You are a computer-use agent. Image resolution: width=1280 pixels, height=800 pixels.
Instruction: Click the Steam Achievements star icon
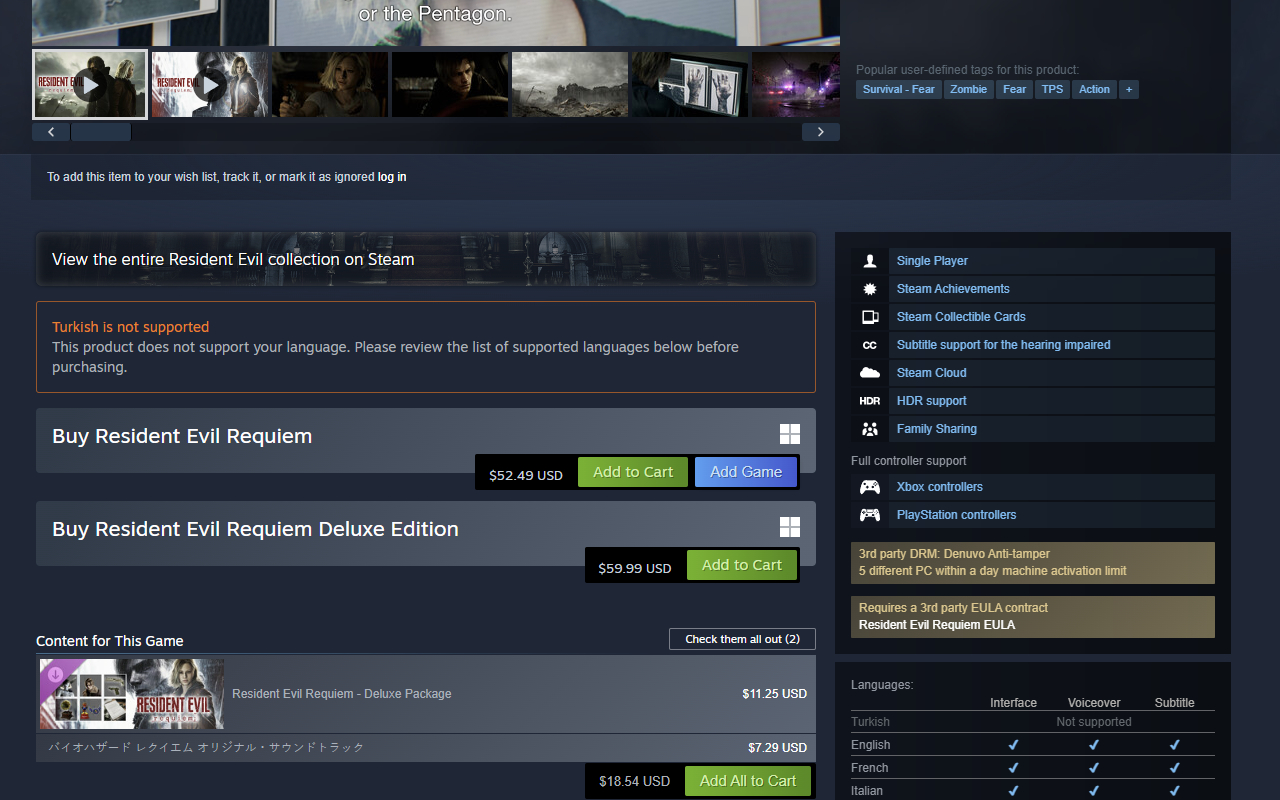tap(870, 289)
